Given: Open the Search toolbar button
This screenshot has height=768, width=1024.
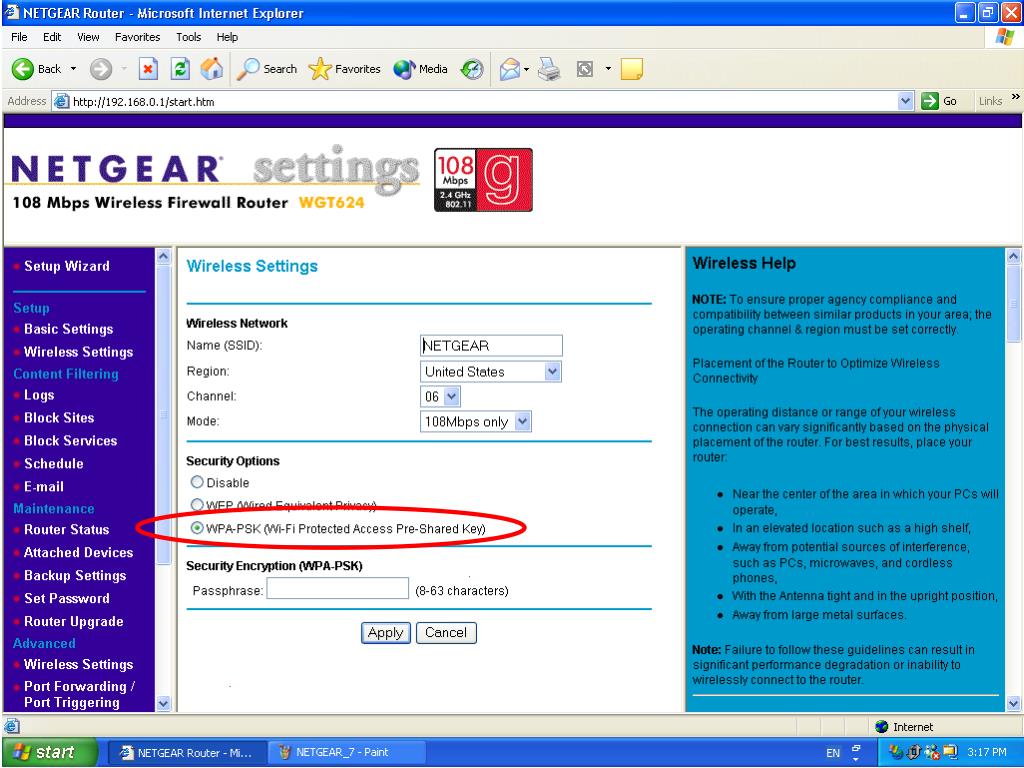Looking at the screenshot, I should tap(267, 69).
